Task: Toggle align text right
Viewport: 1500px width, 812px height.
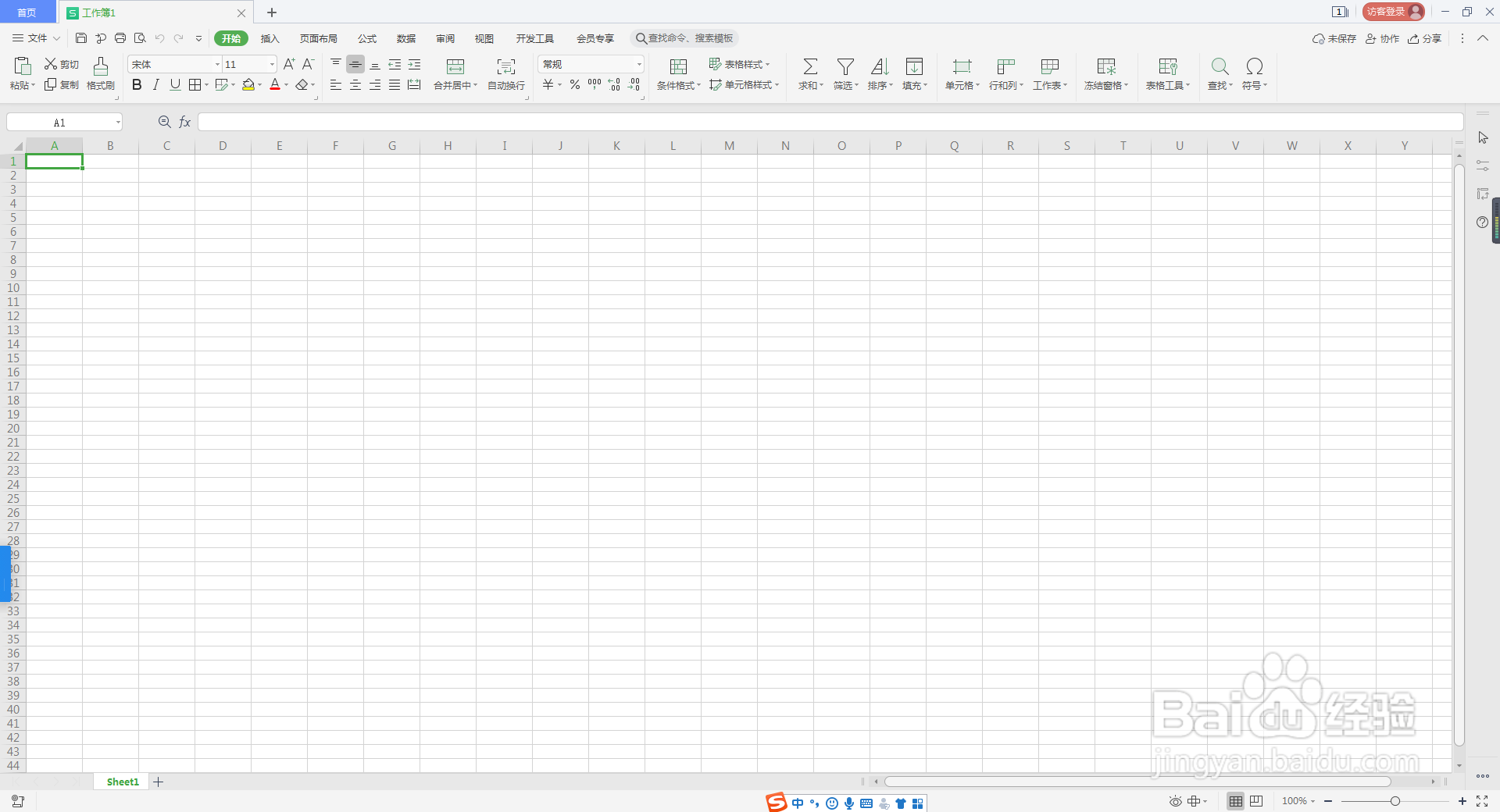Action: click(375, 84)
